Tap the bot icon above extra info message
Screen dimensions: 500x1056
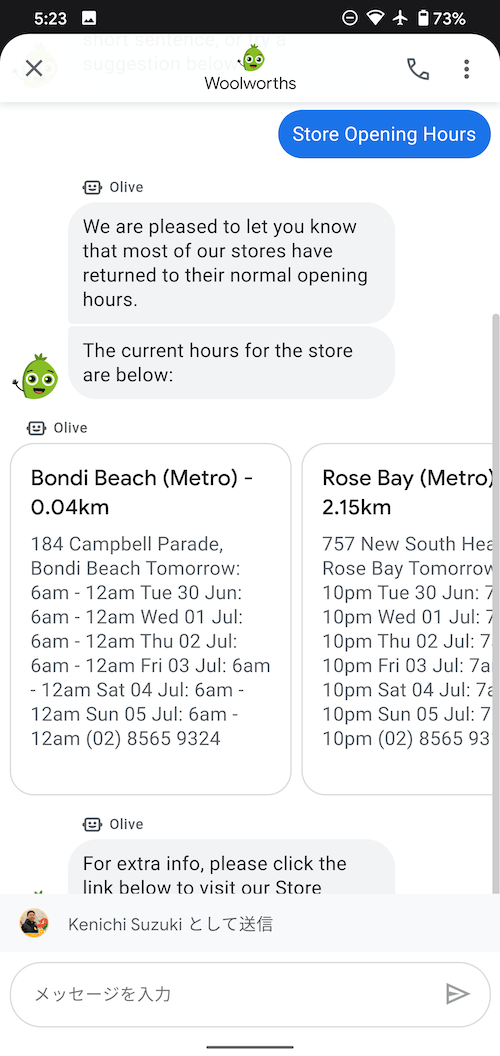(x=92, y=824)
